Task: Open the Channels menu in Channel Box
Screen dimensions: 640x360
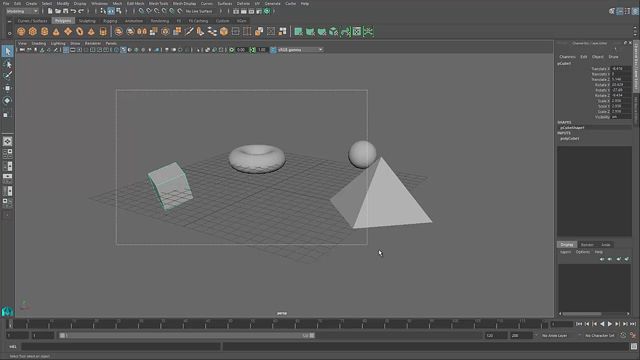Action: [x=567, y=57]
